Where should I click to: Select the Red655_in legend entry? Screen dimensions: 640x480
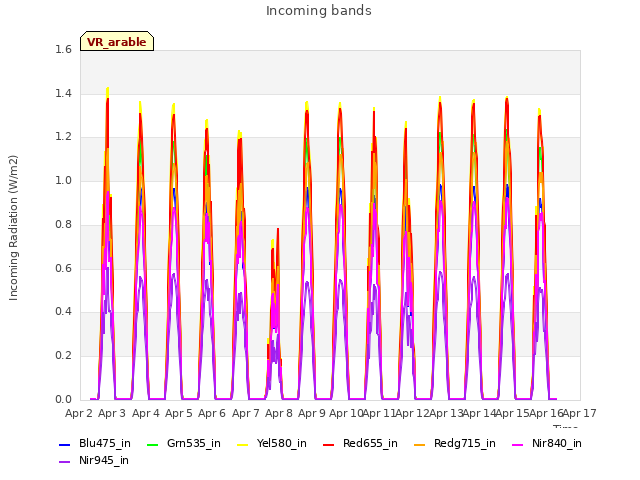[360, 443]
